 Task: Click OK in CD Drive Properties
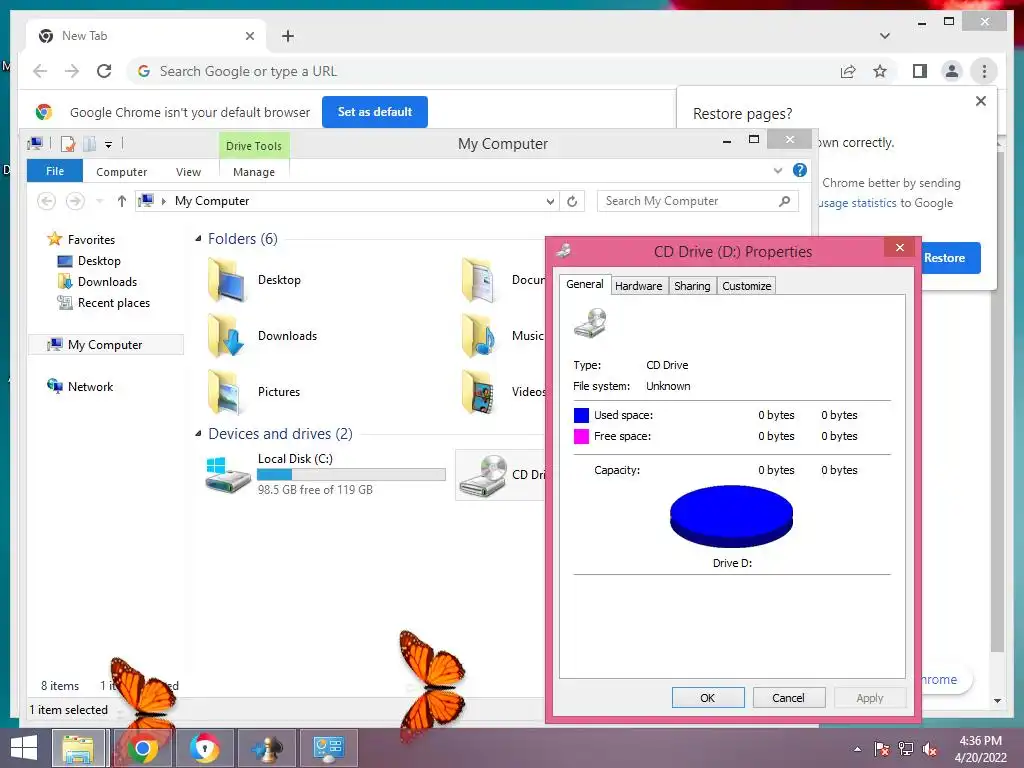[x=708, y=697]
